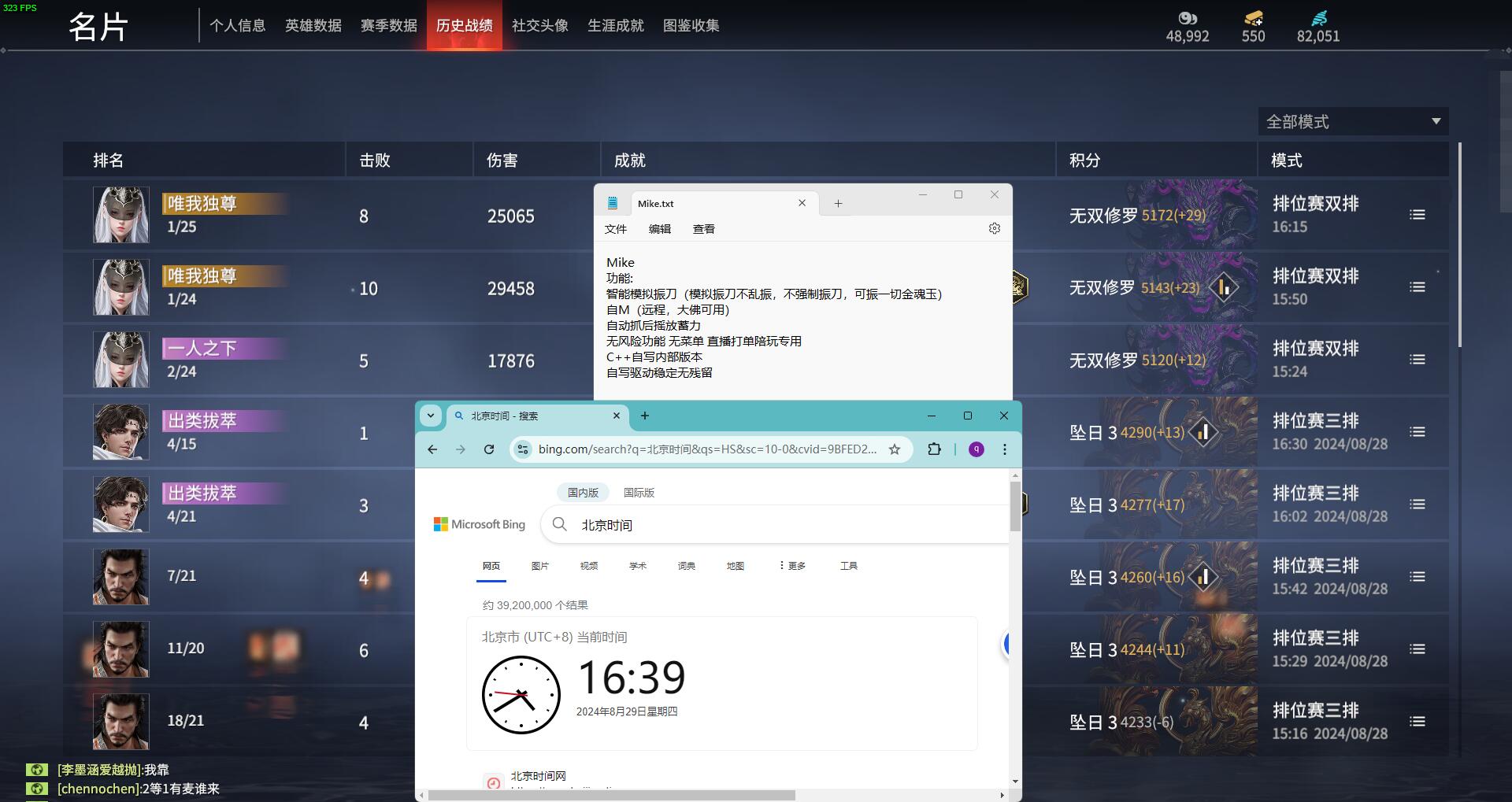The width and height of the screenshot is (1512, 802).
Task: Click the teal currency icon above 82,051
Action: (x=1319, y=18)
